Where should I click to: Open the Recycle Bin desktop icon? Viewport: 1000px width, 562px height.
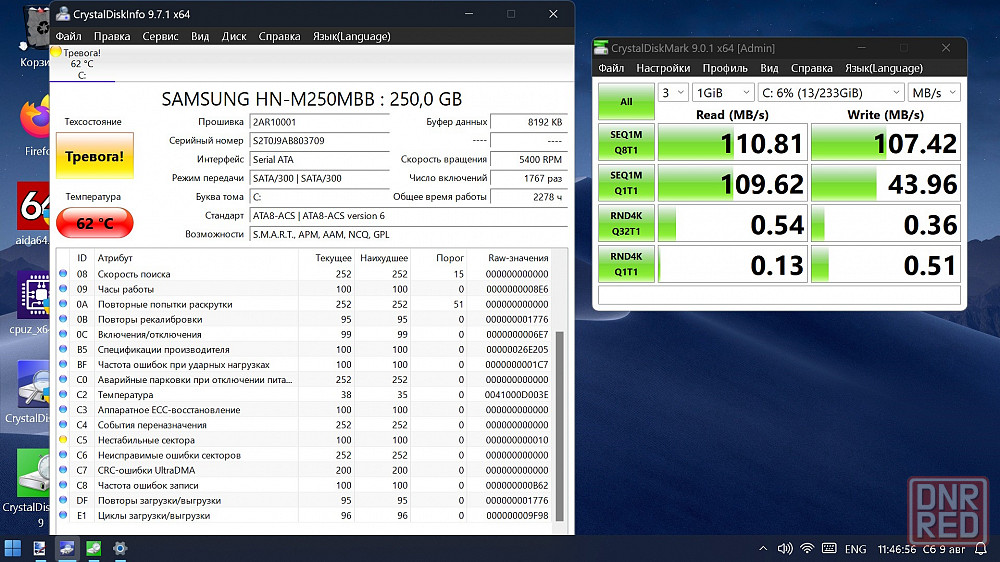(36, 28)
